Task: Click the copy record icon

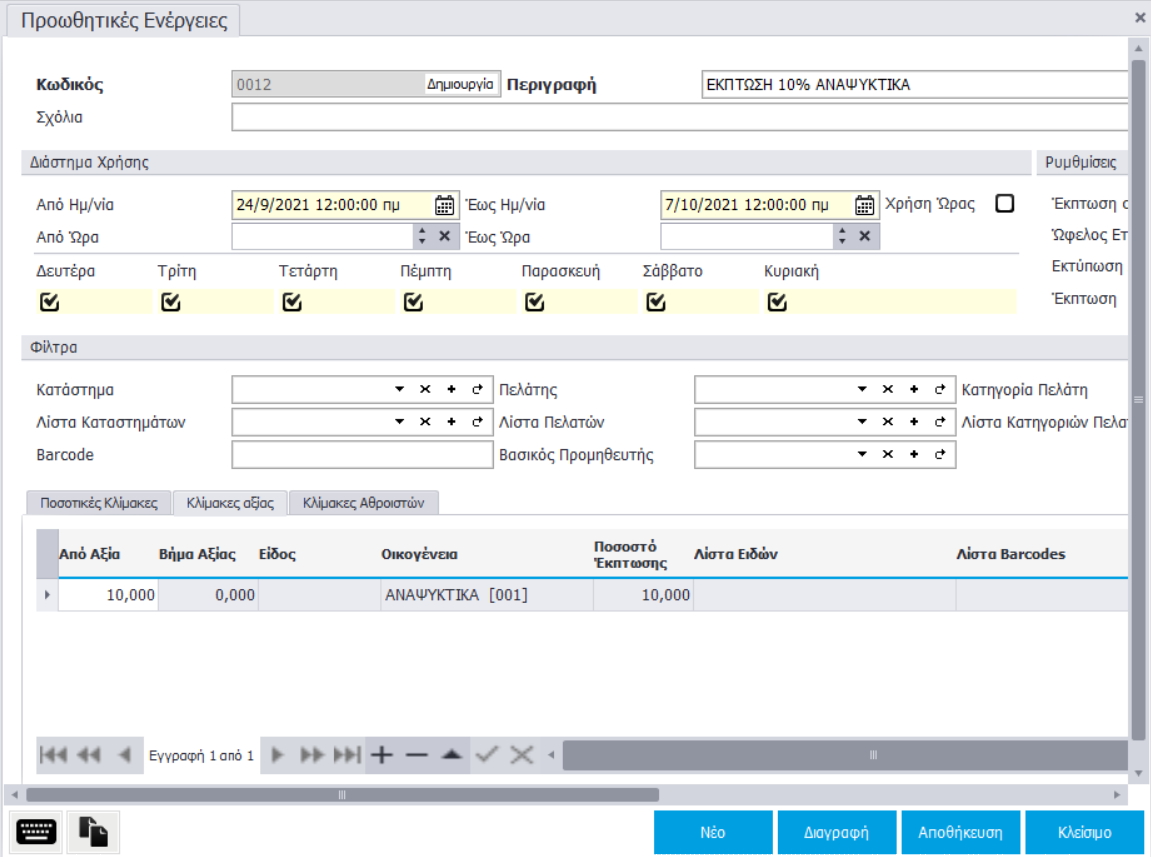Action: click(x=93, y=832)
